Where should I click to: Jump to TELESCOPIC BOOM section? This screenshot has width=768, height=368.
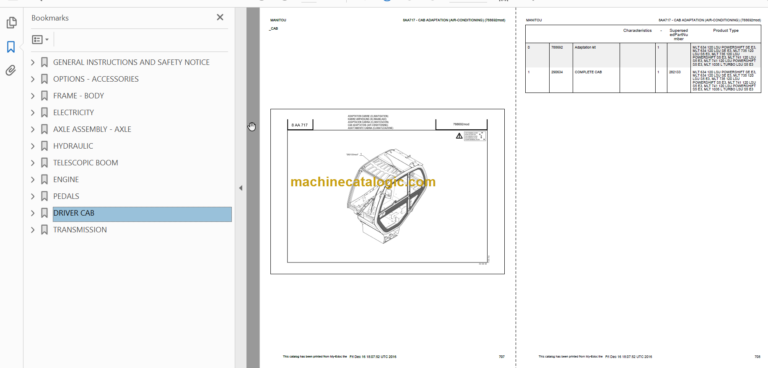click(x=85, y=163)
